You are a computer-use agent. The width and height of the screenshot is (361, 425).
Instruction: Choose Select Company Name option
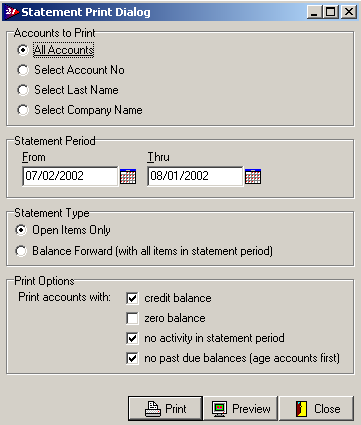(23, 110)
